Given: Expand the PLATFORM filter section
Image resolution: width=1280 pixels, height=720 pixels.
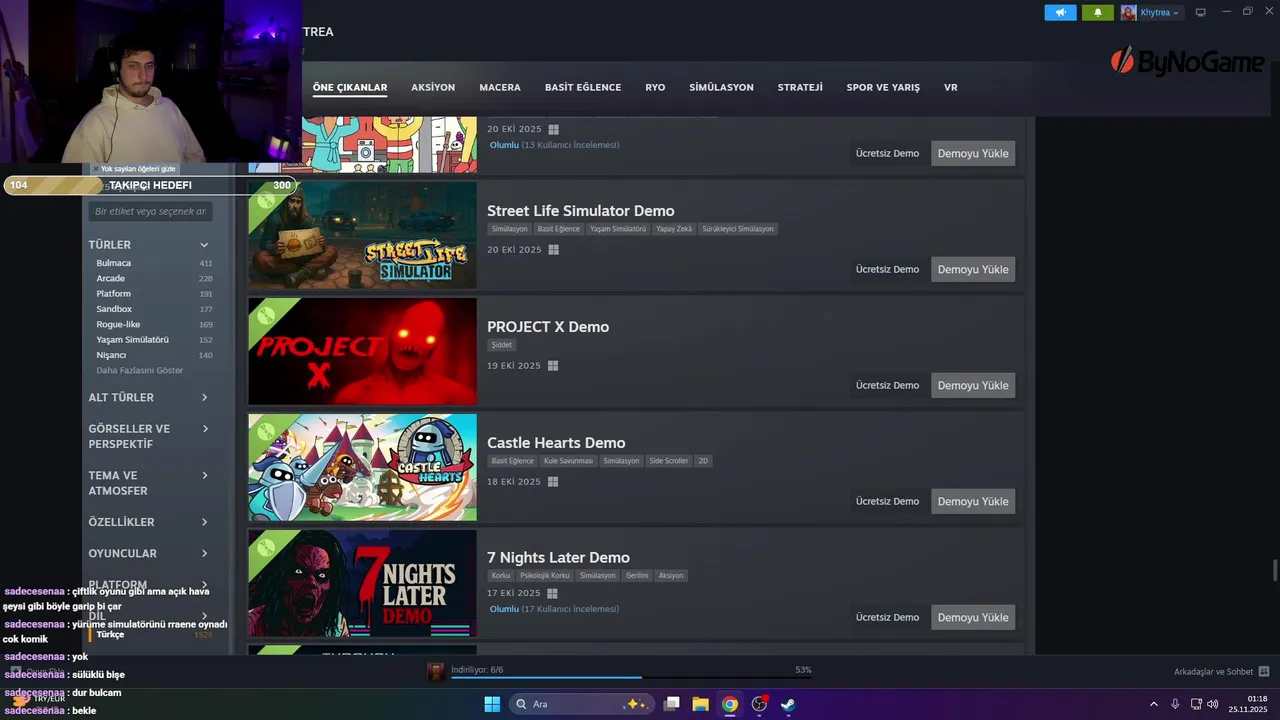Looking at the screenshot, I should point(204,585).
